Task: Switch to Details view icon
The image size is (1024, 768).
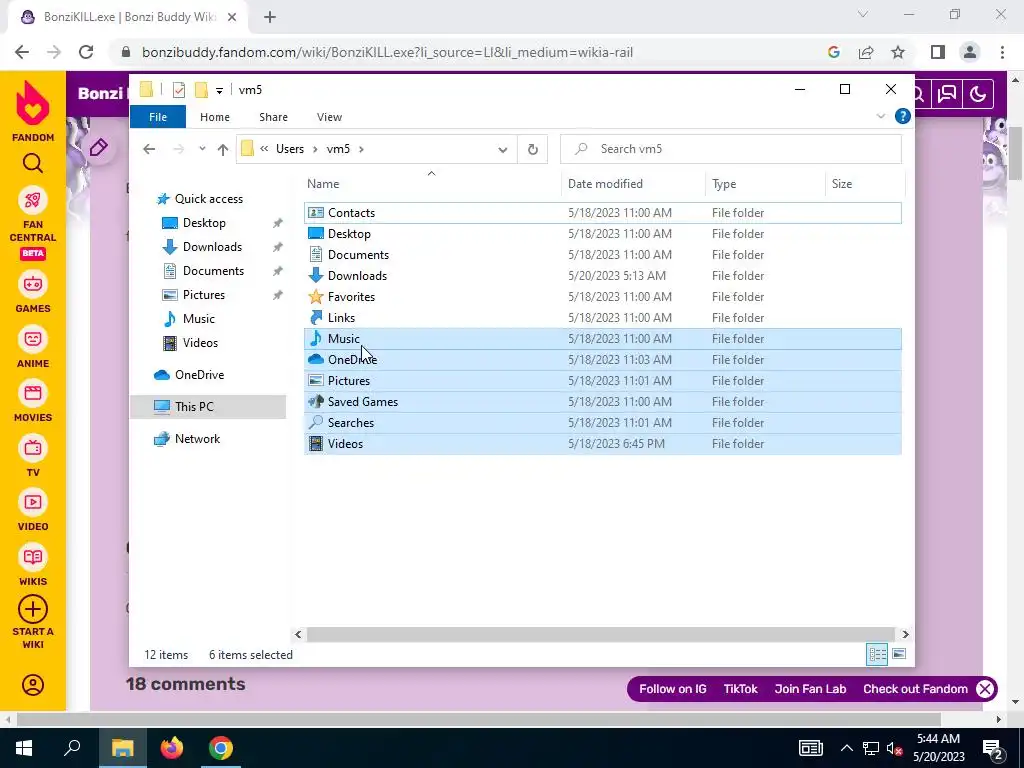Action: pos(876,654)
